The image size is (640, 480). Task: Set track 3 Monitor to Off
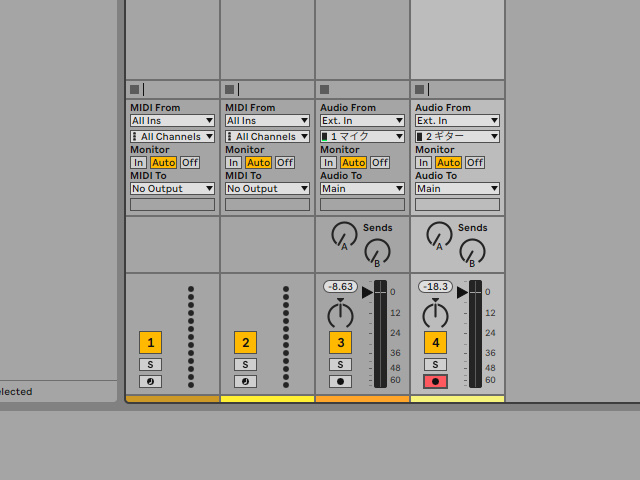380,162
